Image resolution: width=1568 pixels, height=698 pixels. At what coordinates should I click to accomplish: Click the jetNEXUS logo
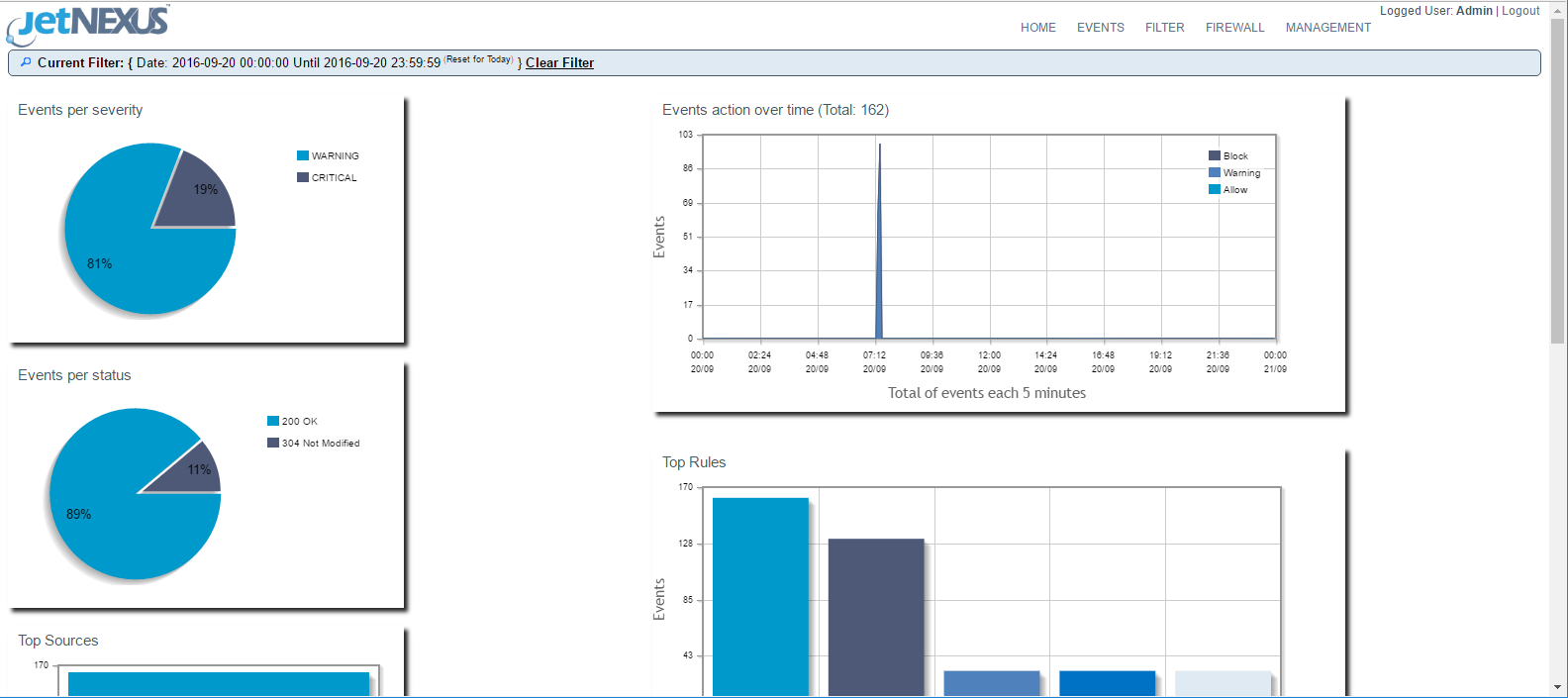pyautogui.click(x=88, y=24)
